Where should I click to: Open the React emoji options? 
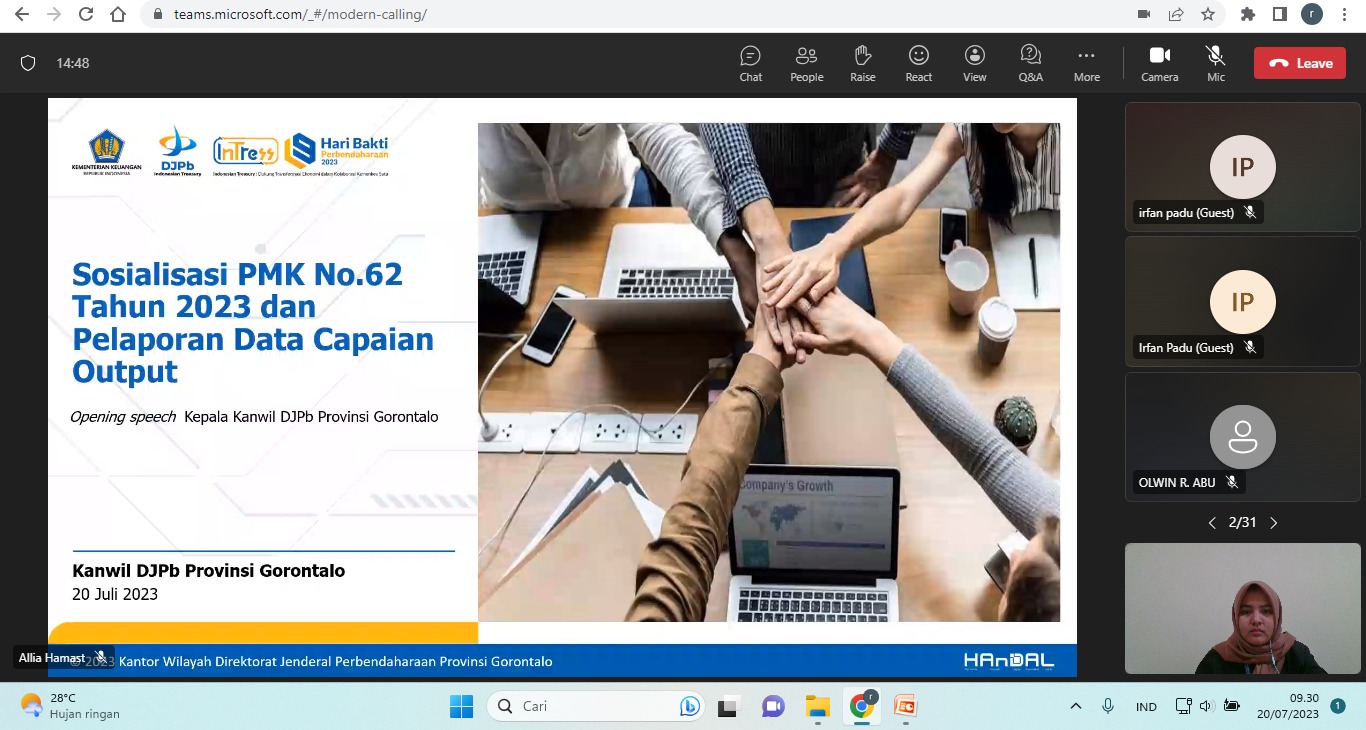tap(918, 63)
